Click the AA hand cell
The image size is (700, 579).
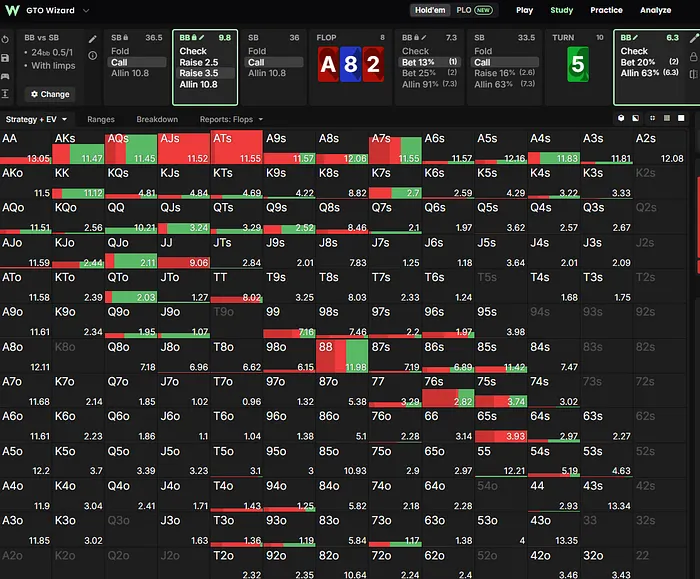[26, 147]
